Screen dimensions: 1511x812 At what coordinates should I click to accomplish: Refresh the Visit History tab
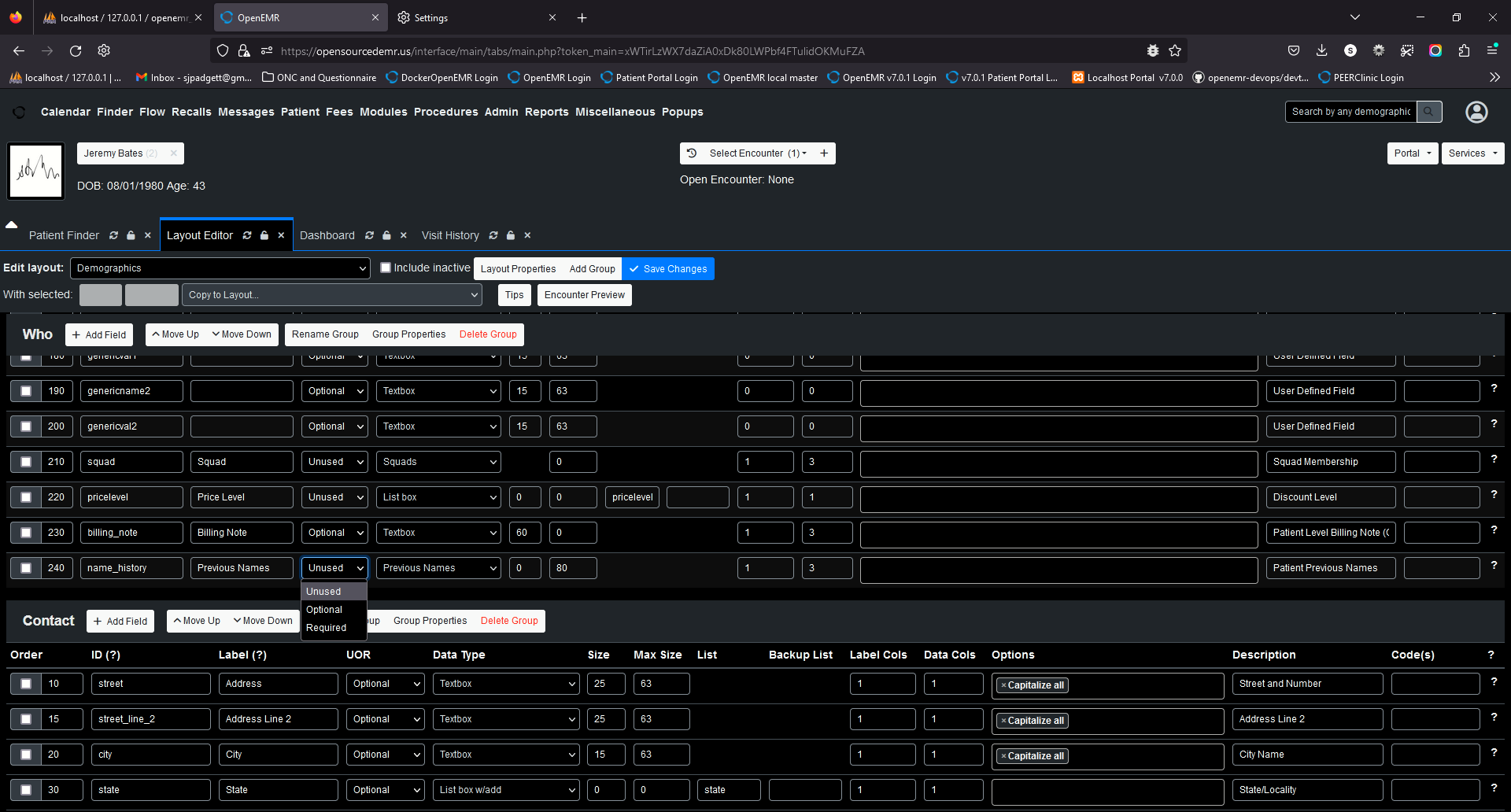click(x=493, y=235)
